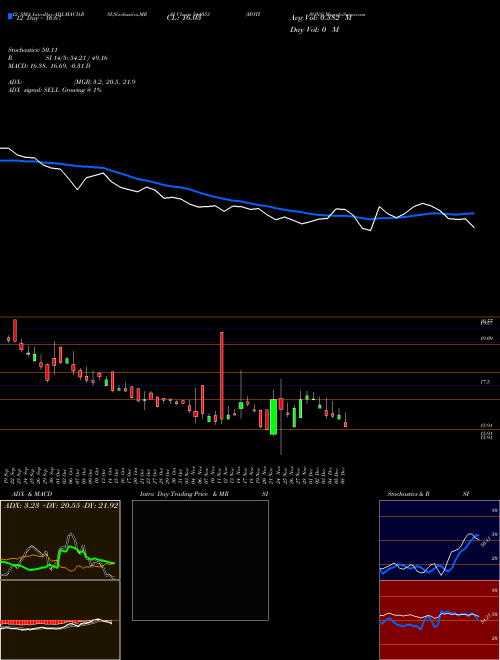Open the ADX indicator chart thumbnail

point(60,540)
